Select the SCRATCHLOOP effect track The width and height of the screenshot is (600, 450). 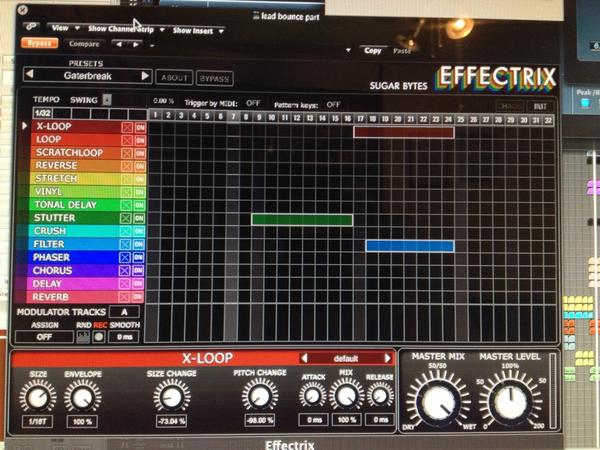pyautogui.click(x=69, y=153)
